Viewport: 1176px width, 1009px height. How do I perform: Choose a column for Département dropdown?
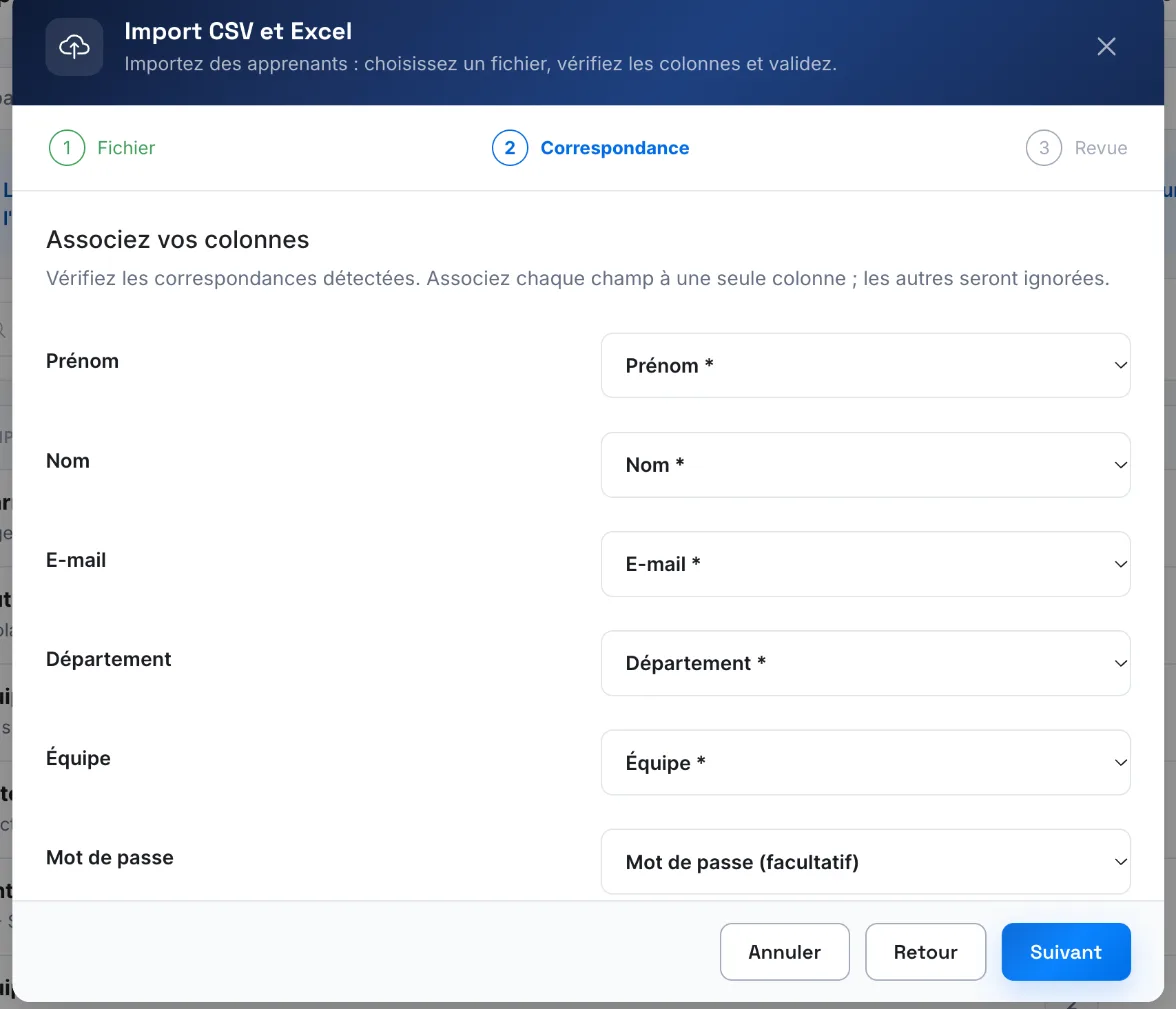point(866,663)
